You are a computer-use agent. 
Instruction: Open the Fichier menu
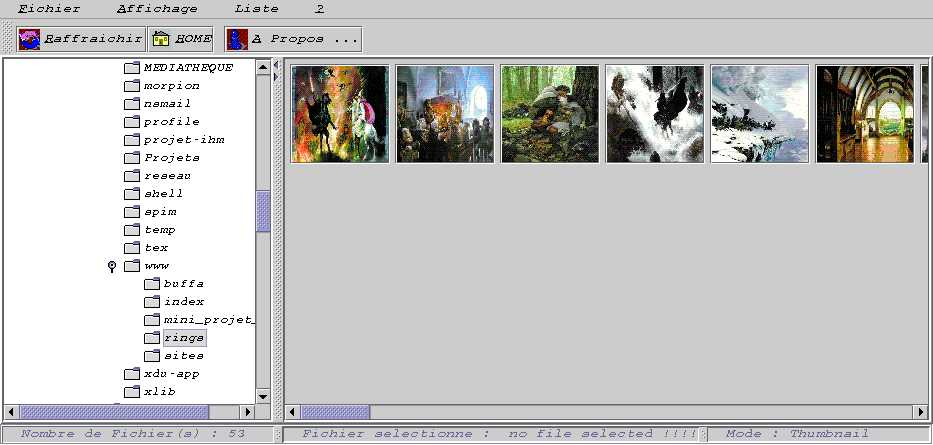[x=50, y=8]
